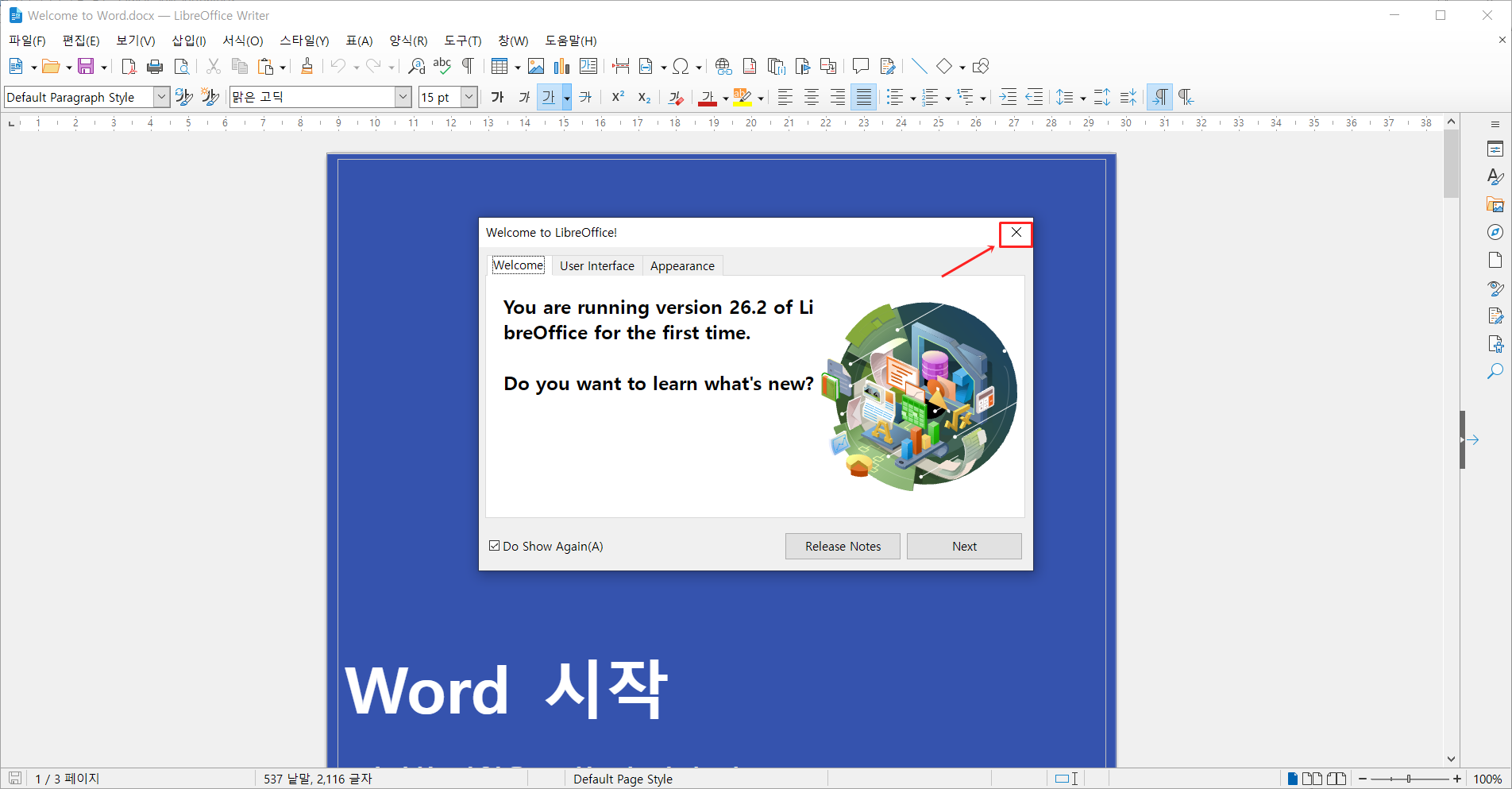The height and width of the screenshot is (789, 1512).
Task: Uncheck Do Show Again checkbox
Action: pyautogui.click(x=495, y=546)
